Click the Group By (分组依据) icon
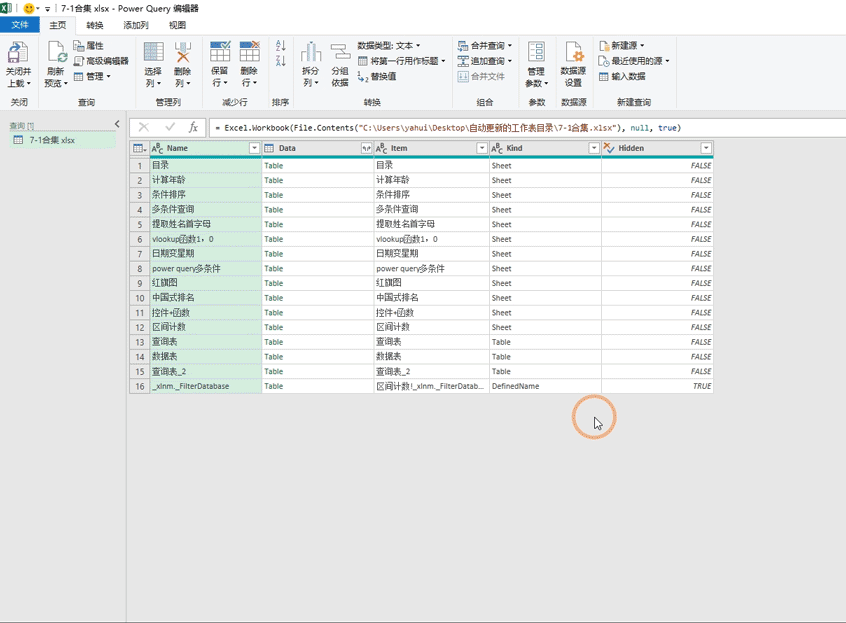This screenshot has height=623, width=846. pos(340,52)
